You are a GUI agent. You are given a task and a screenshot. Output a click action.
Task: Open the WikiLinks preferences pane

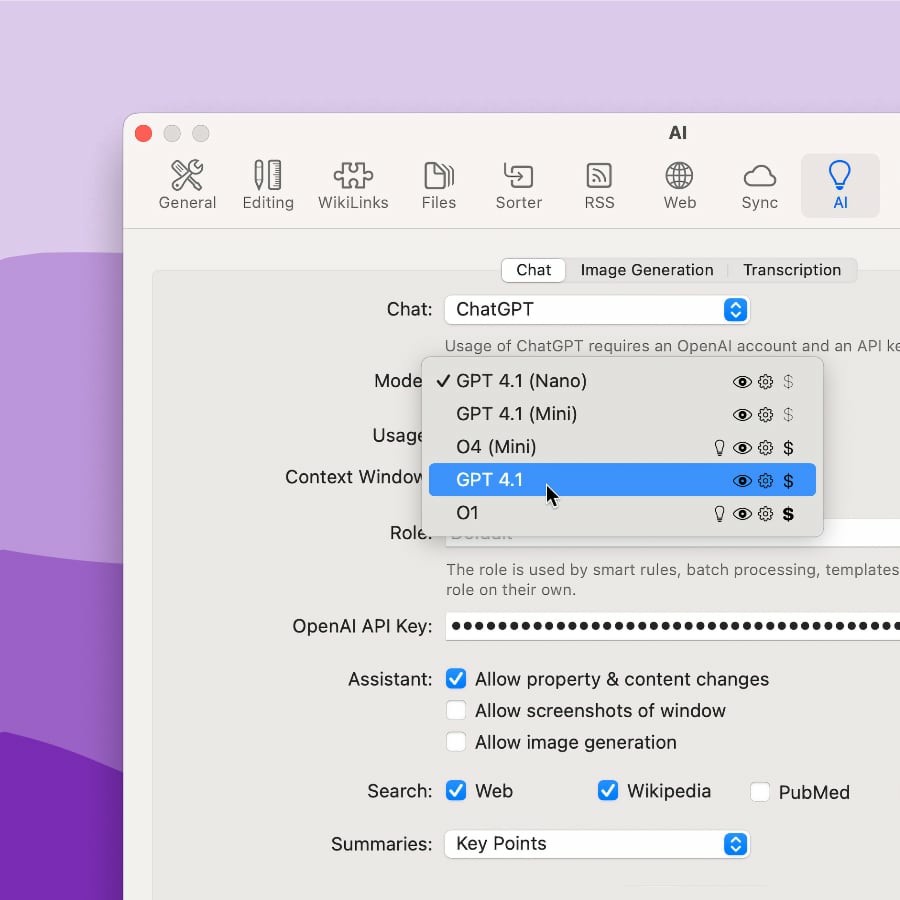tap(353, 185)
